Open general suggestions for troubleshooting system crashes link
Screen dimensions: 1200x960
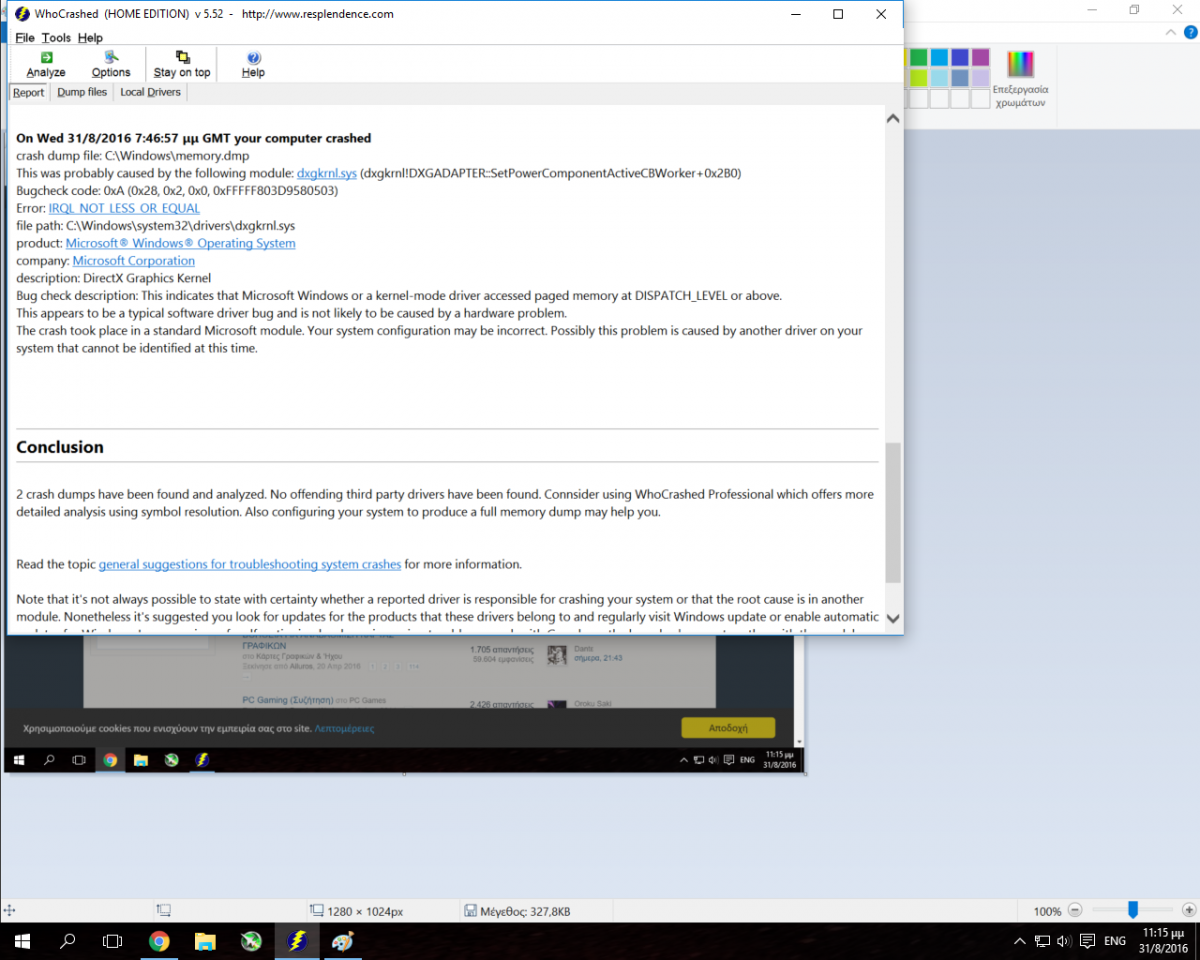point(250,564)
